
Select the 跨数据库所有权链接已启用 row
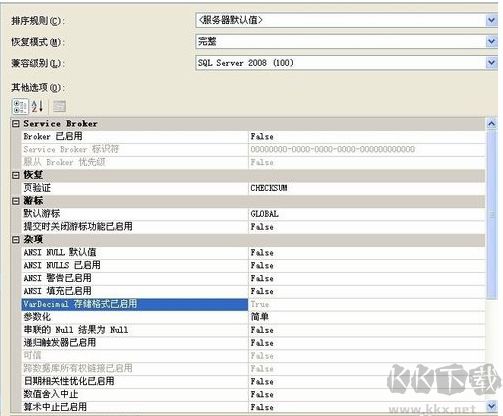[x=254, y=368]
